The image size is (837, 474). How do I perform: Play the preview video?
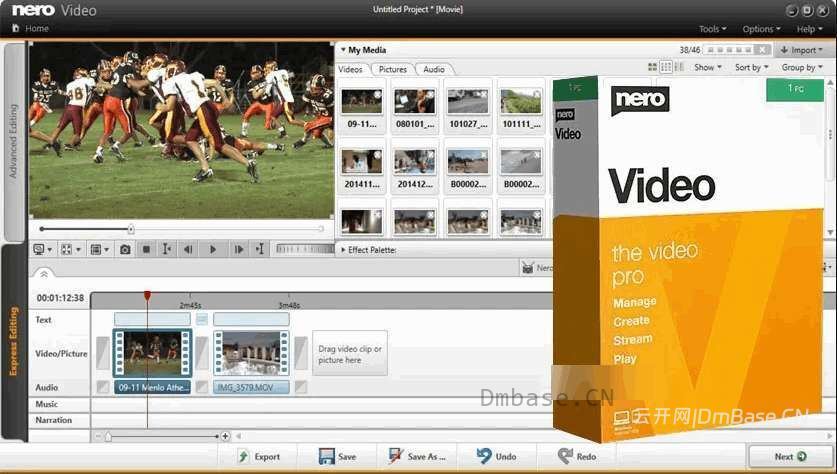pyautogui.click(x=212, y=249)
